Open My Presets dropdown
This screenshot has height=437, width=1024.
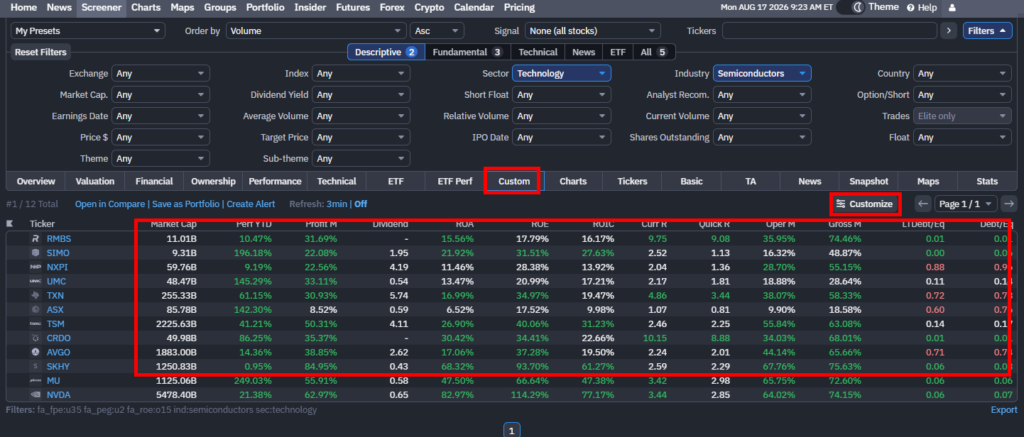click(88, 31)
